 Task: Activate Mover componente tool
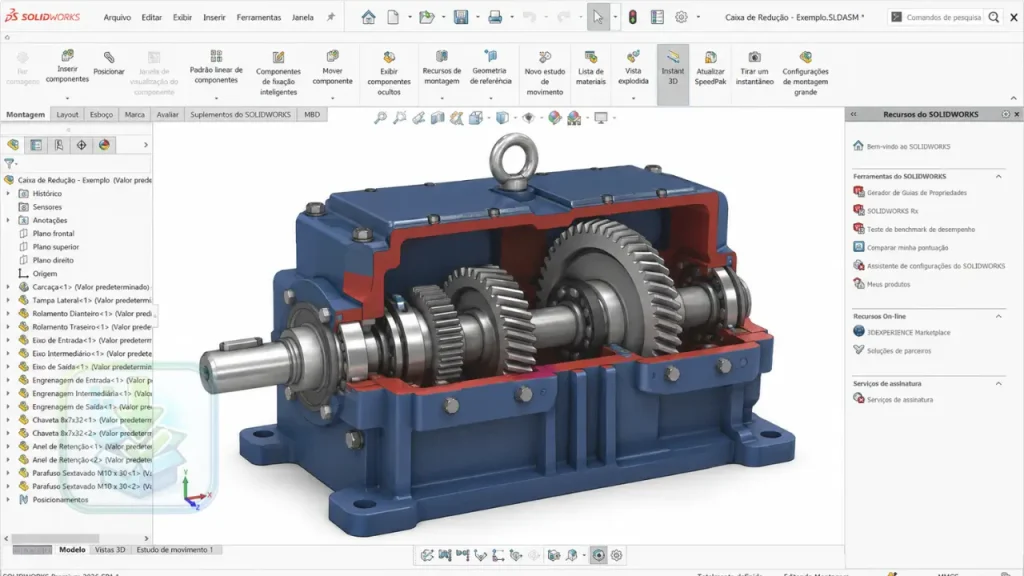tap(332, 67)
